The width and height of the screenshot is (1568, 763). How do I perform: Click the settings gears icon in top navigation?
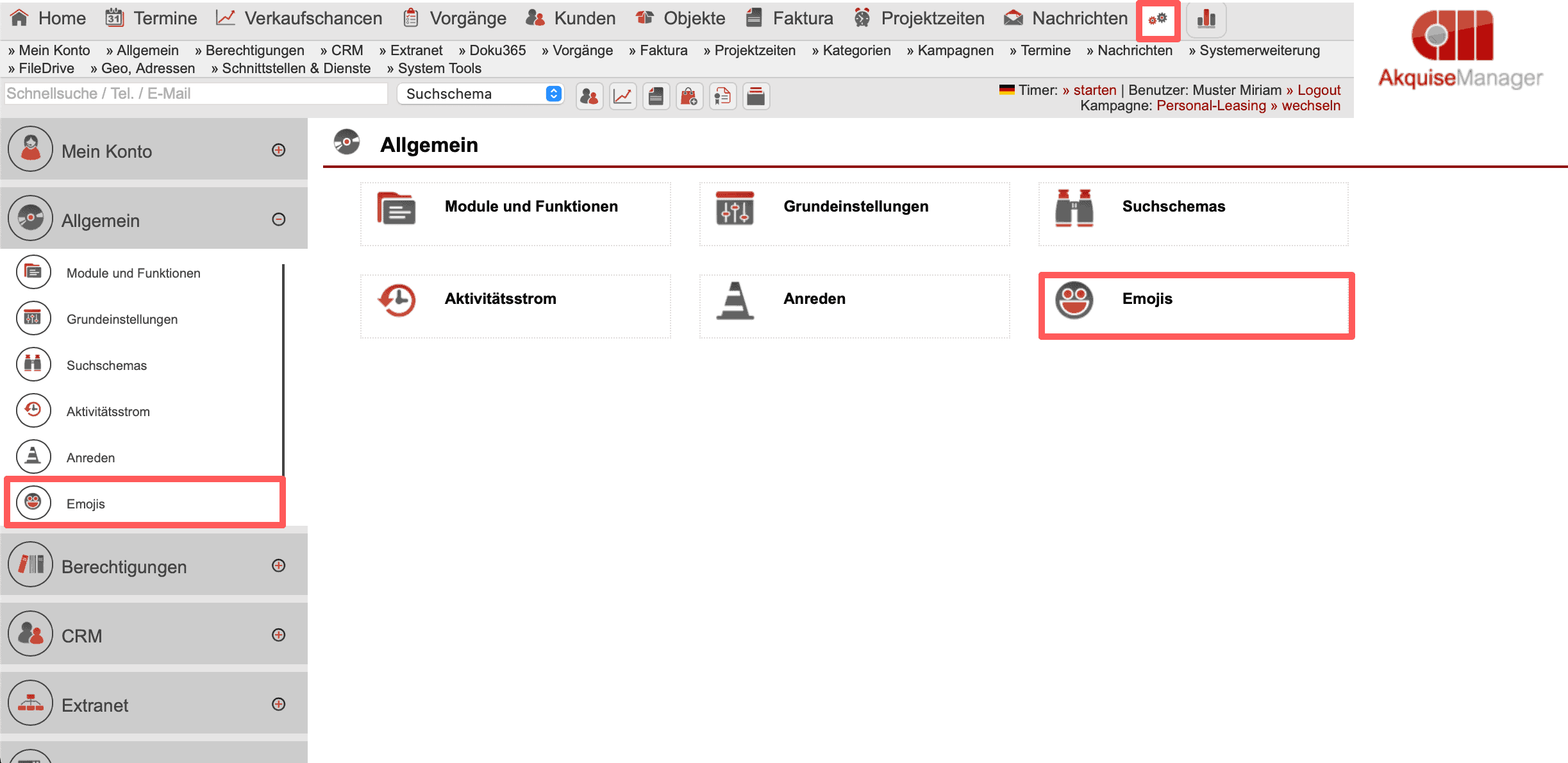pyautogui.click(x=1158, y=19)
